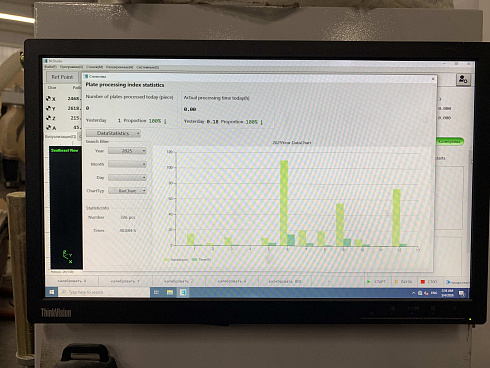Click the NcStudio app icon on taskbar
Viewport: 490px width, 368px height.
click(183, 292)
